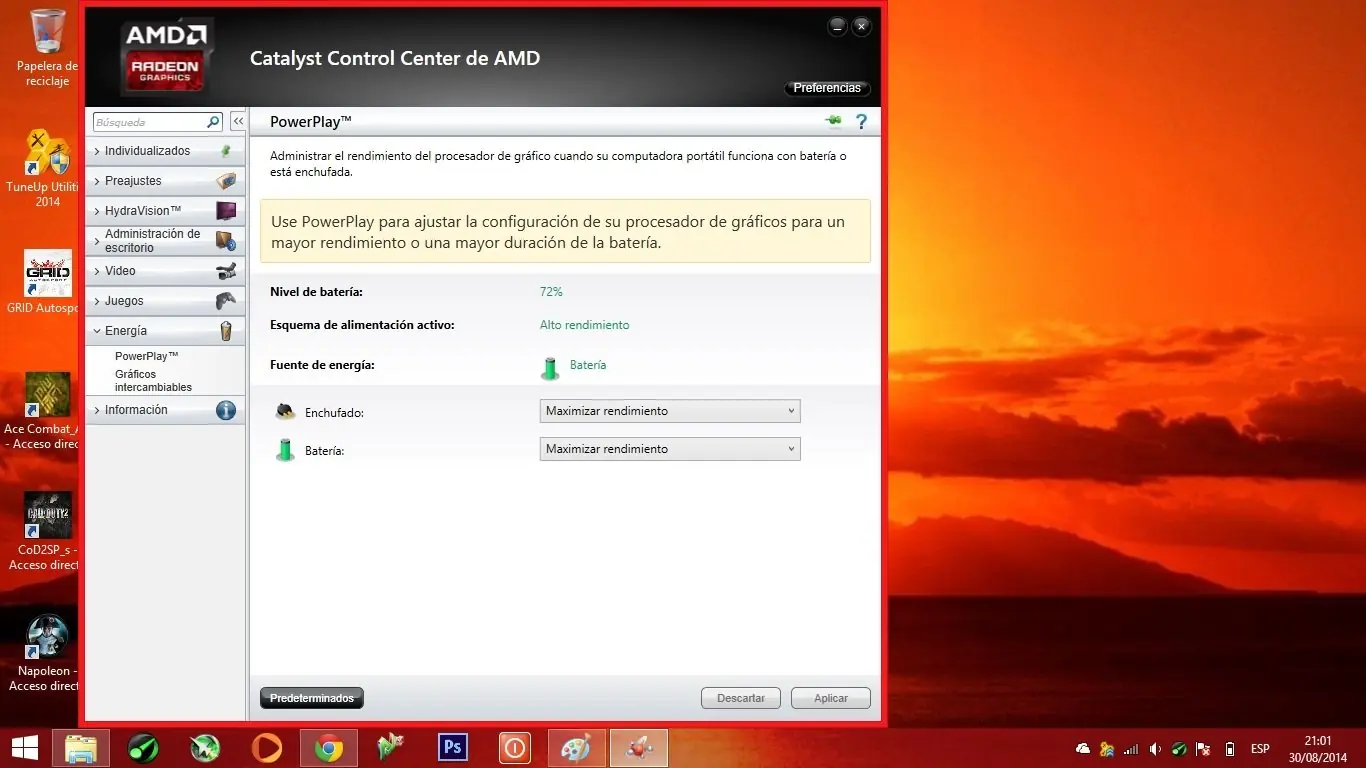
Task: Collapse the sidebar with double-chevron button
Action: tap(238, 122)
